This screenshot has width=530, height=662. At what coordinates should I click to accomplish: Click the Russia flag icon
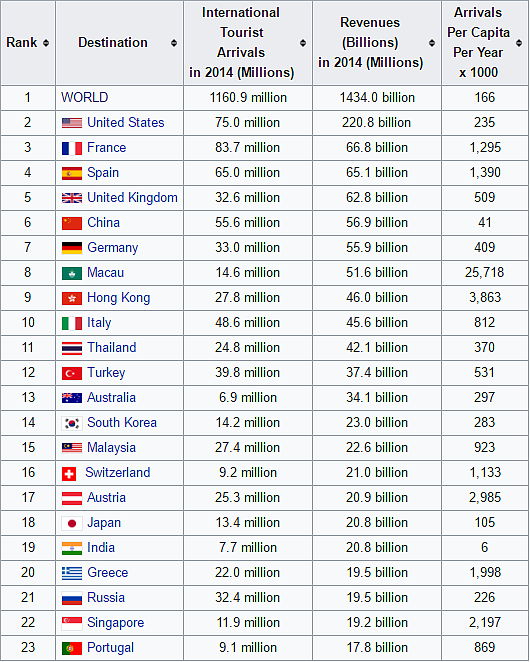[72, 598]
